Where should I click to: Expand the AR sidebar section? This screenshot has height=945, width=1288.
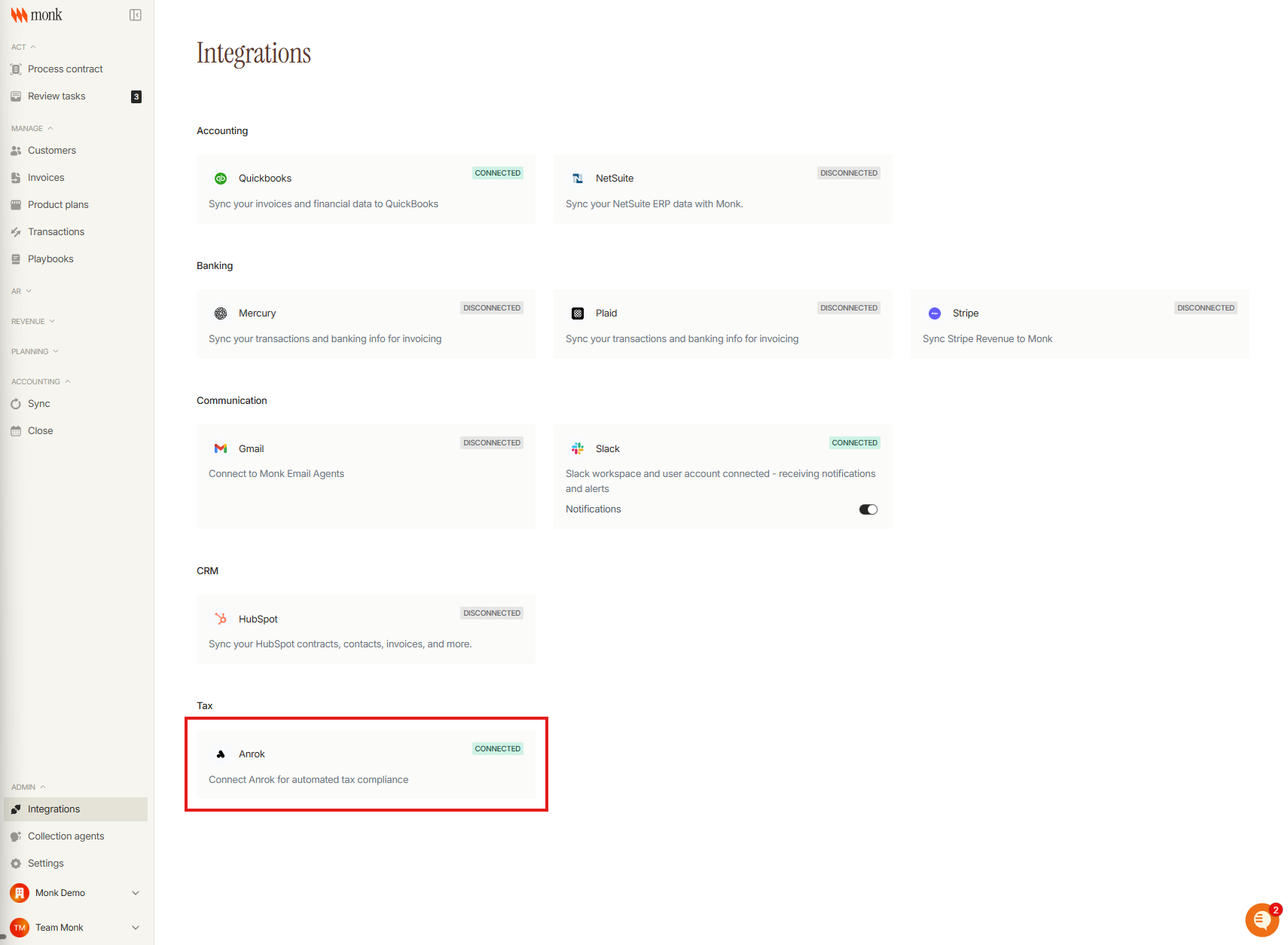[22, 291]
